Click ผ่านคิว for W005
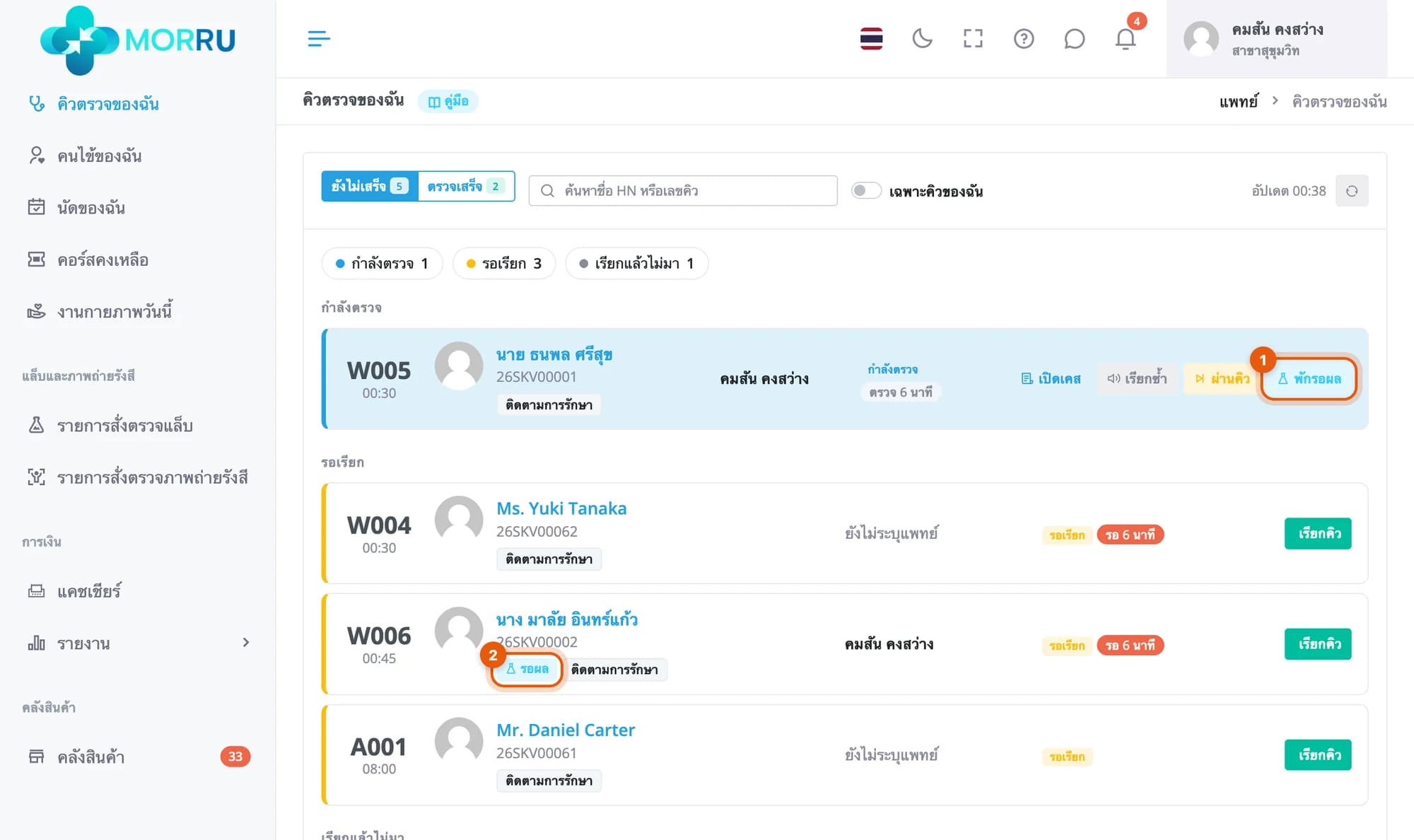This screenshot has height=840, width=1414. tap(1222, 379)
